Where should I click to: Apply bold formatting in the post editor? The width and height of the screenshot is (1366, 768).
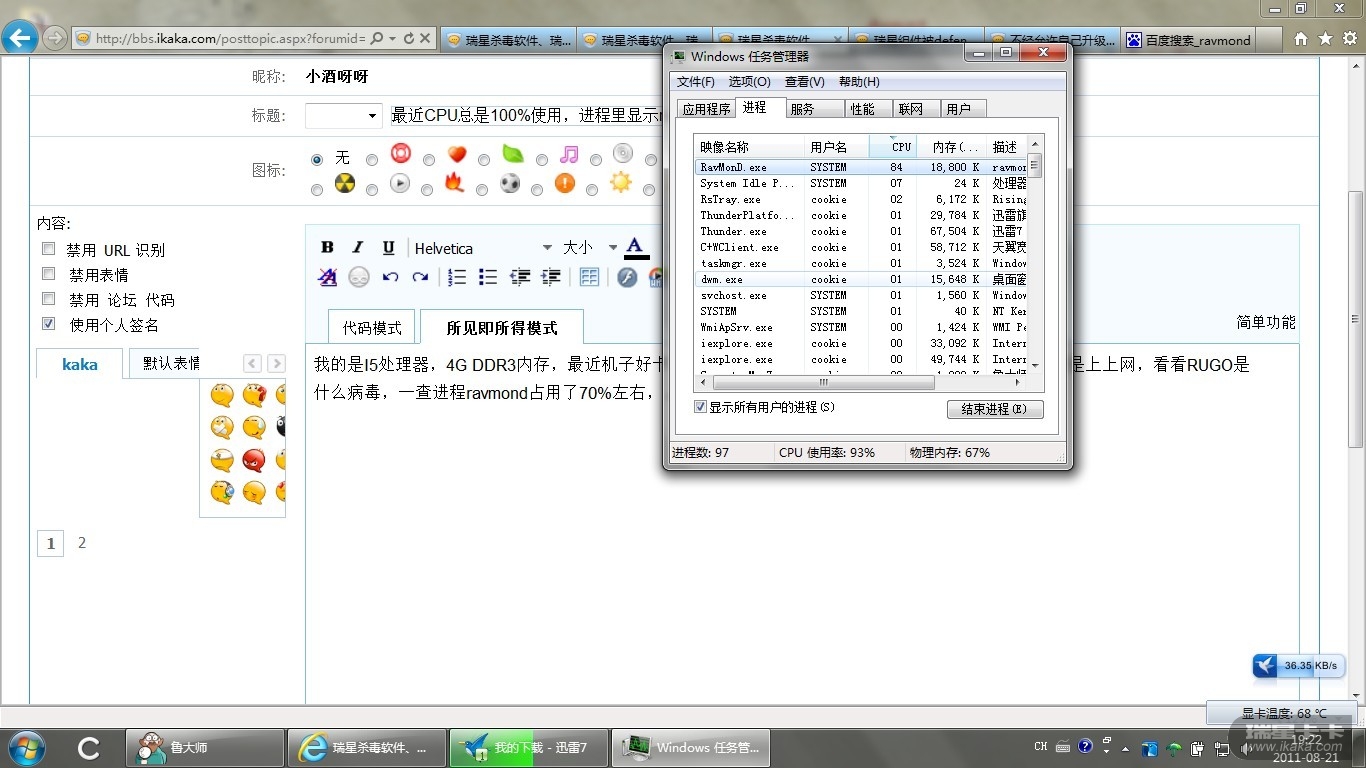327,248
